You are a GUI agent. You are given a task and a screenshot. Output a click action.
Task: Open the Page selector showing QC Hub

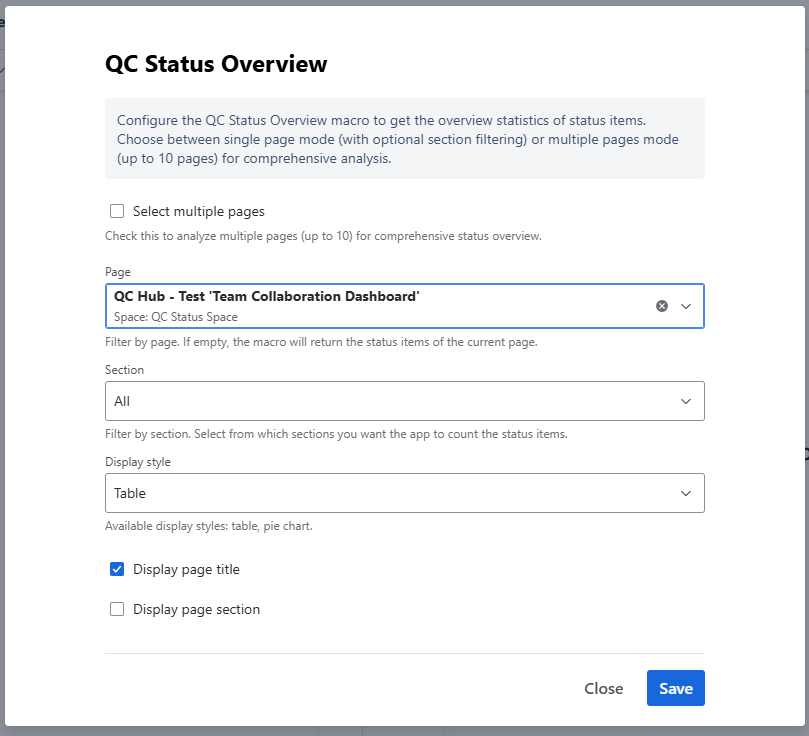click(x=370, y=306)
